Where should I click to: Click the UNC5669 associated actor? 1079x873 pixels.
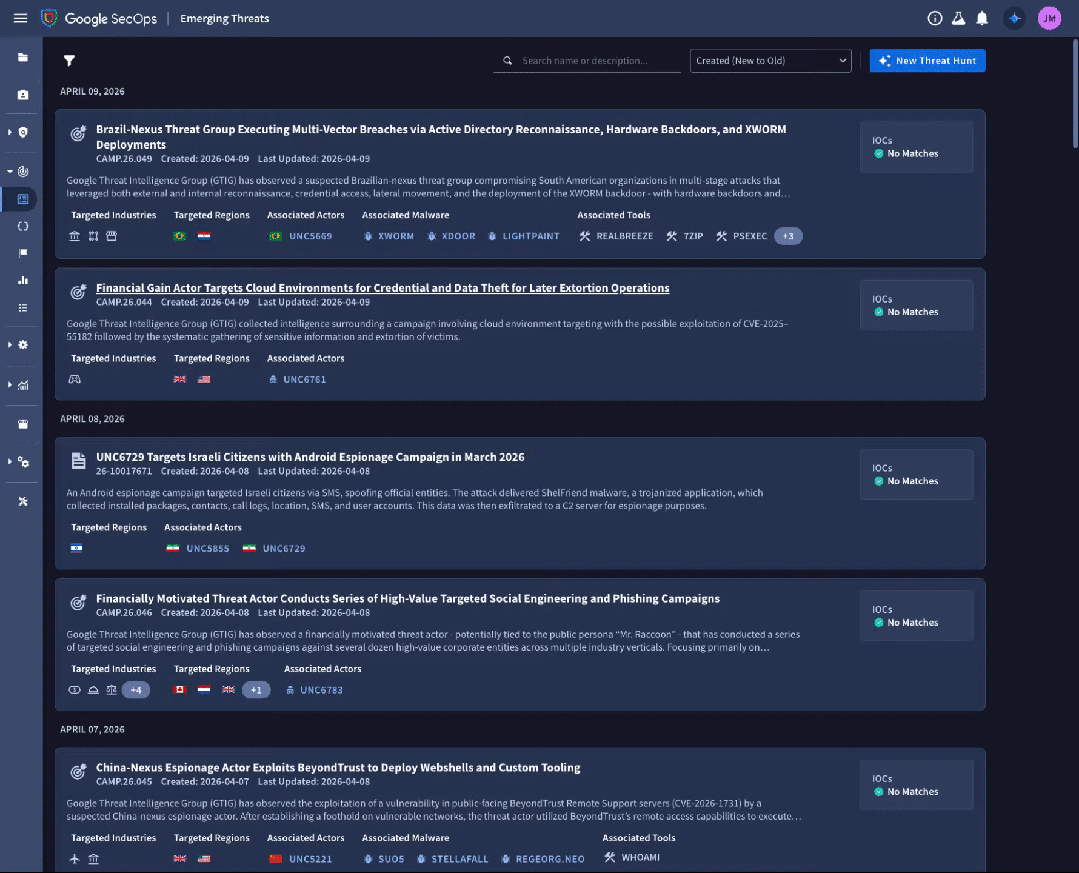[309, 236]
